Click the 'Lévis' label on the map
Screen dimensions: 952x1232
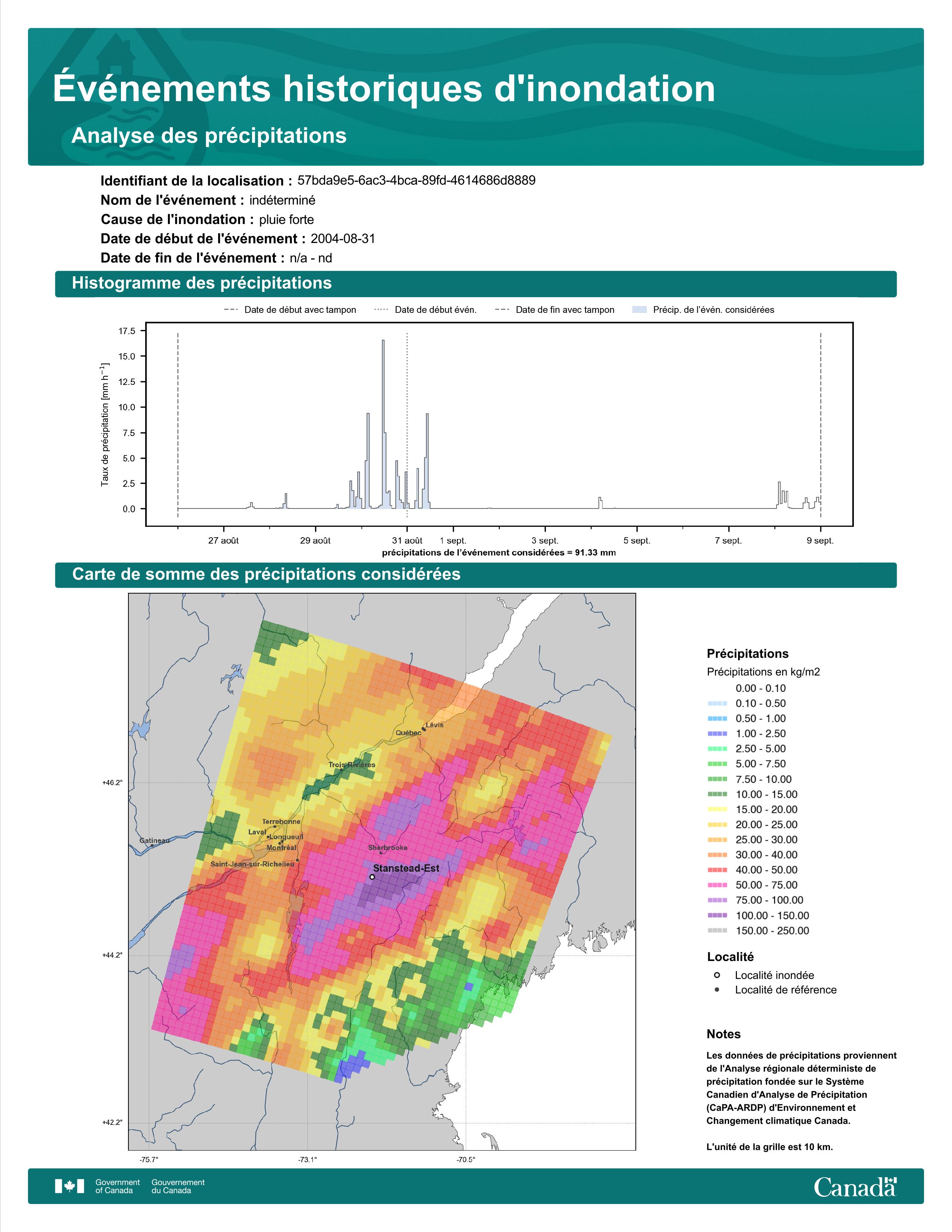pos(435,725)
